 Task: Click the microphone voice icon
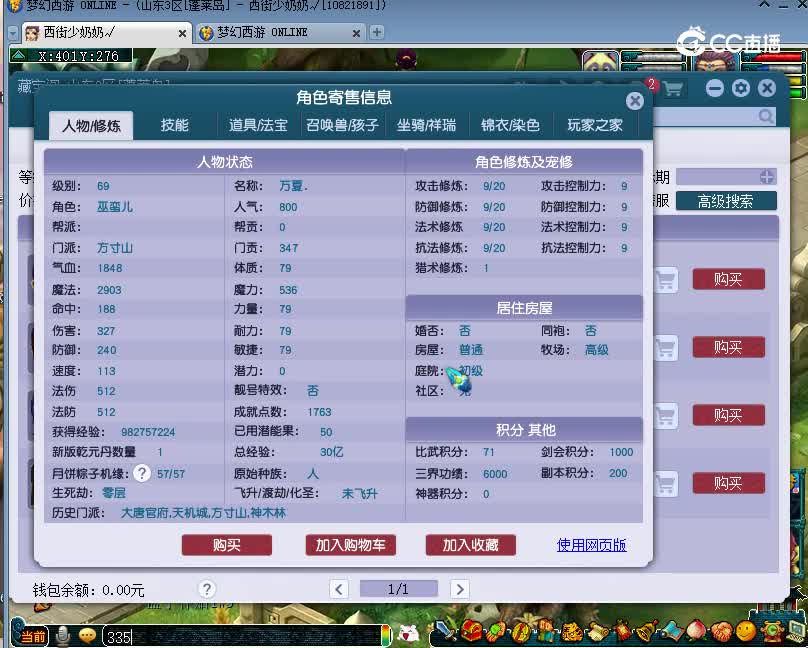click(62, 637)
